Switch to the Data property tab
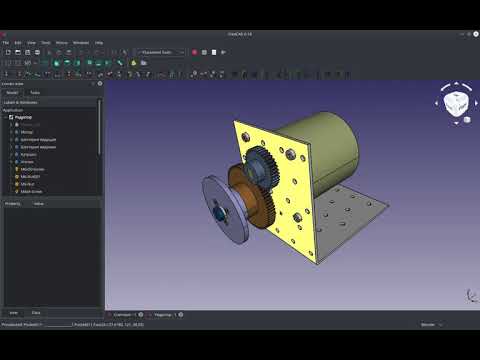The image size is (480, 360). (36, 313)
